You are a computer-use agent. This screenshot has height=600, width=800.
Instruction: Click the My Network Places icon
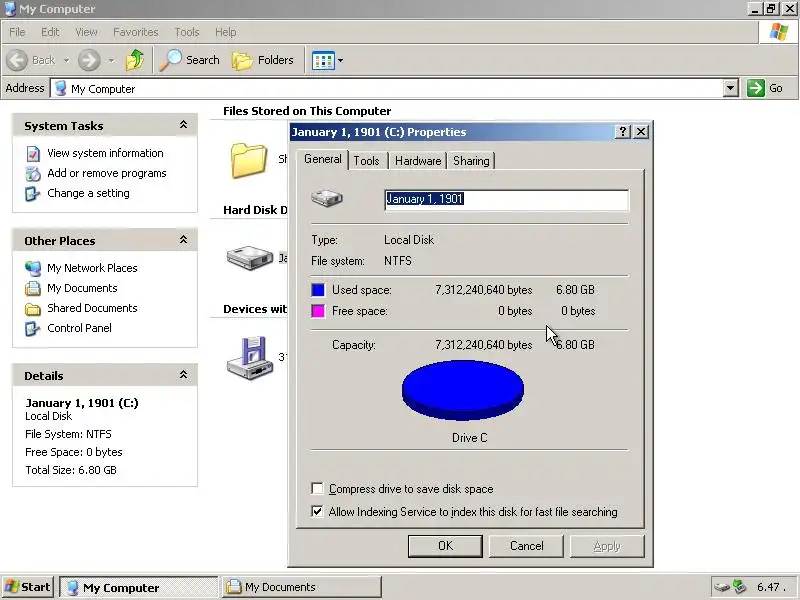(x=33, y=268)
